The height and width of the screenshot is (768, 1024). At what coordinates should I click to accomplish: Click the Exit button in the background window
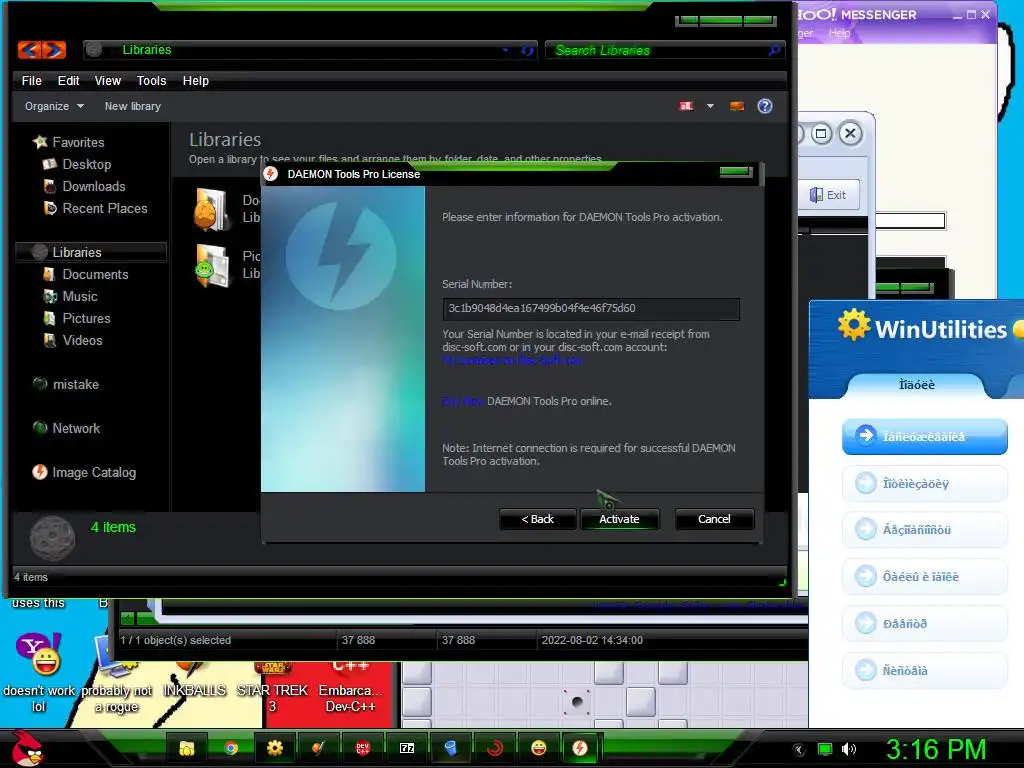pos(828,195)
